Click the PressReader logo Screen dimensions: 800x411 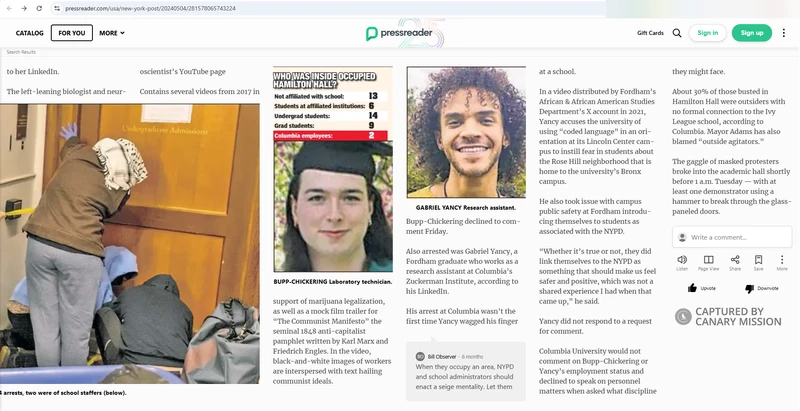[399, 33]
